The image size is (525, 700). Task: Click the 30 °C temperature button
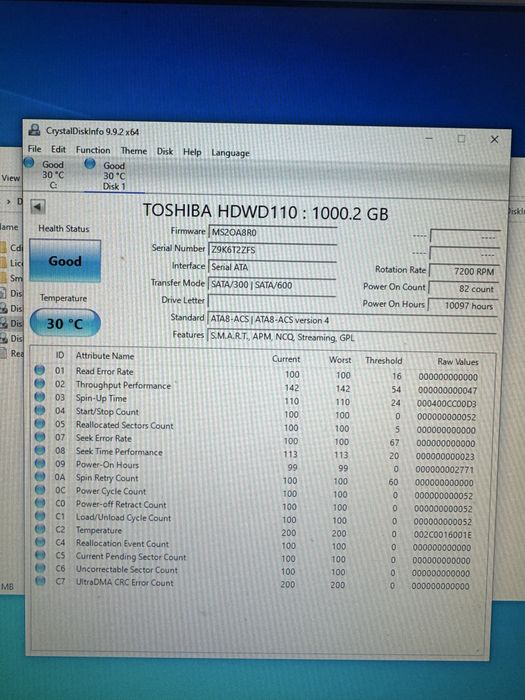[65, 323]
